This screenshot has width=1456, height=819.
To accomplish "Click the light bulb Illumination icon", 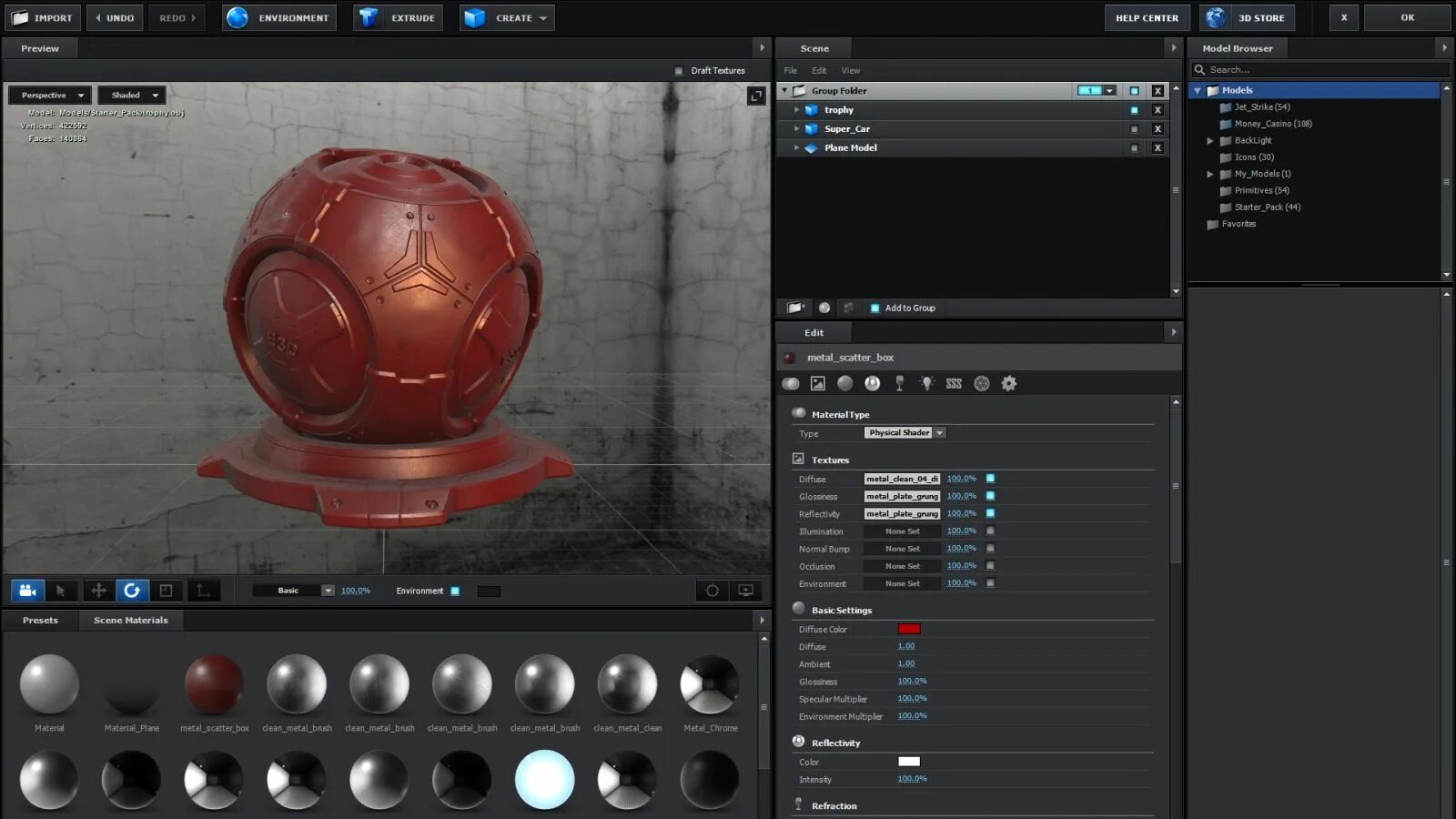I will [926, 384].
